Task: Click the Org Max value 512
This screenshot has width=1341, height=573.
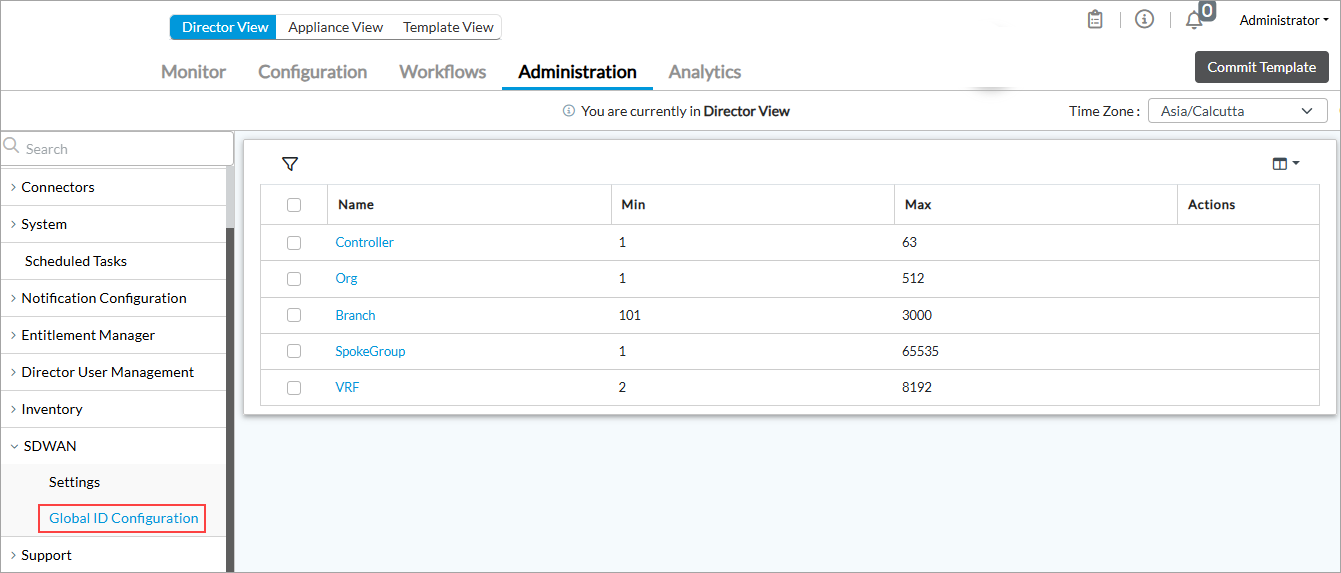Action: click(x=913, y=279)
